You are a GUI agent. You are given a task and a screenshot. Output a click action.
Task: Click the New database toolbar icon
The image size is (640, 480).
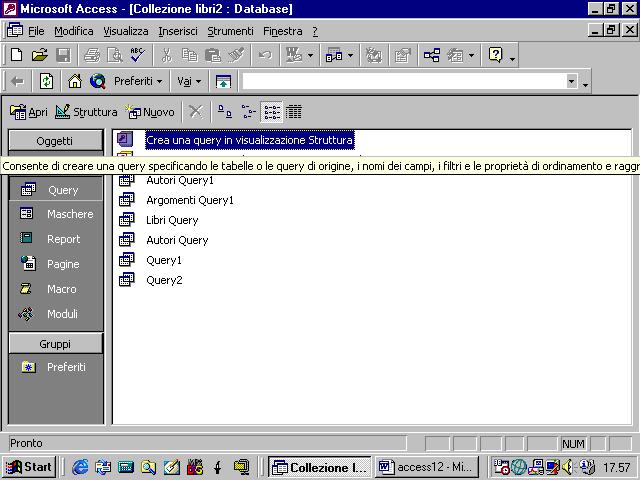[x=17, y=55]
